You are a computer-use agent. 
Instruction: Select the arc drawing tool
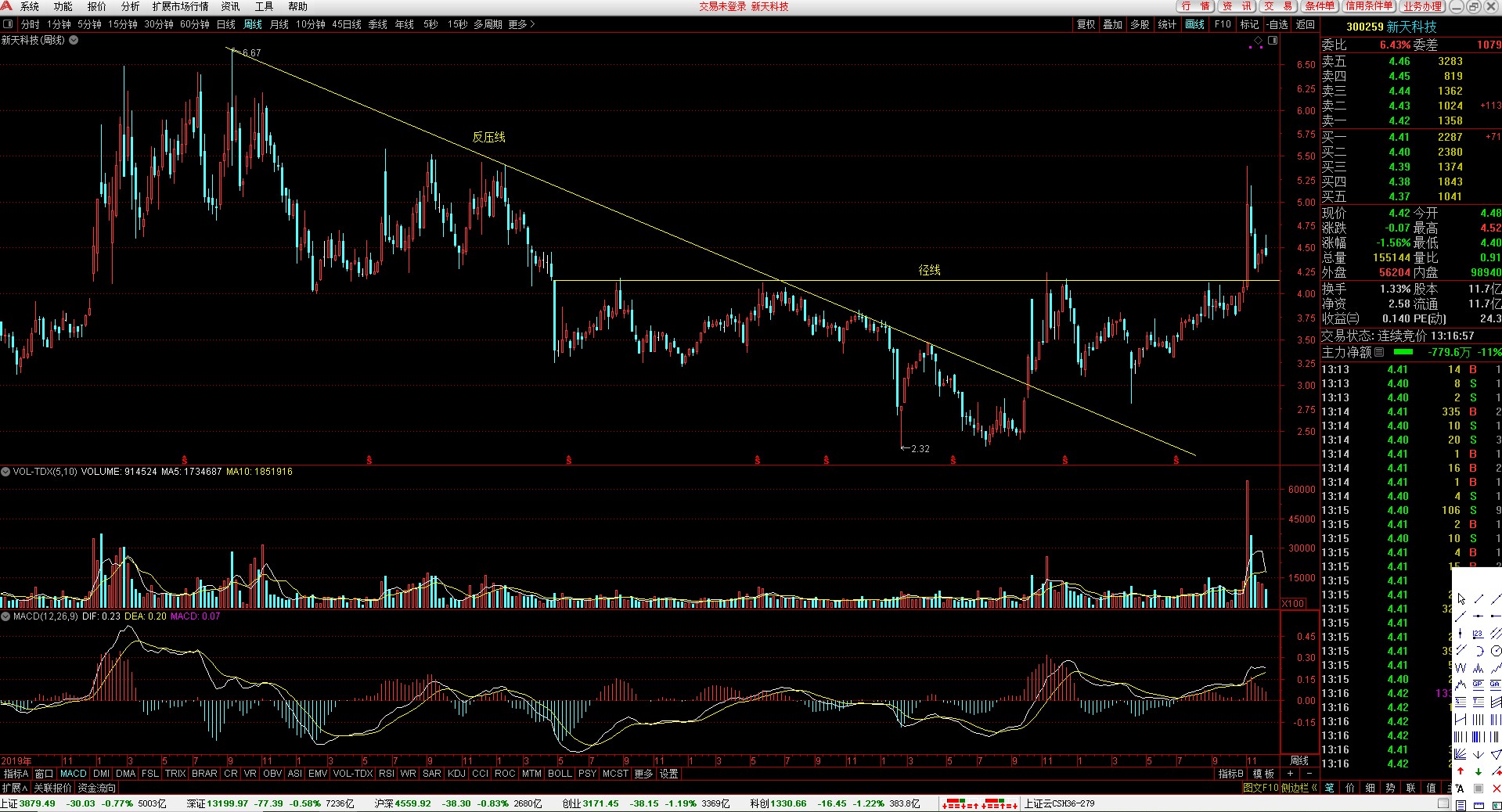click(1479, 651)
